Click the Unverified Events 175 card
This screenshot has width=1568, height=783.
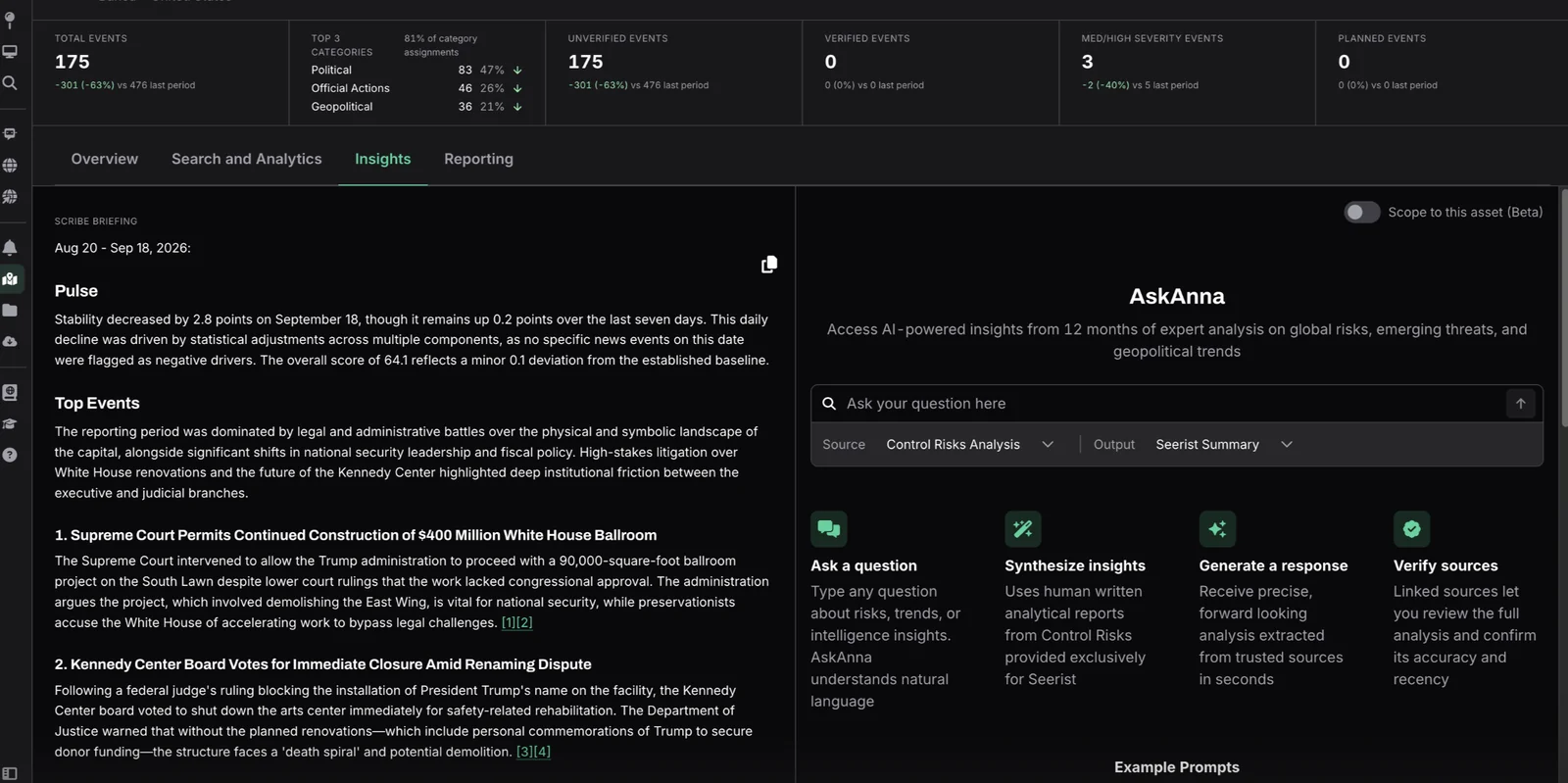(674, 73)
